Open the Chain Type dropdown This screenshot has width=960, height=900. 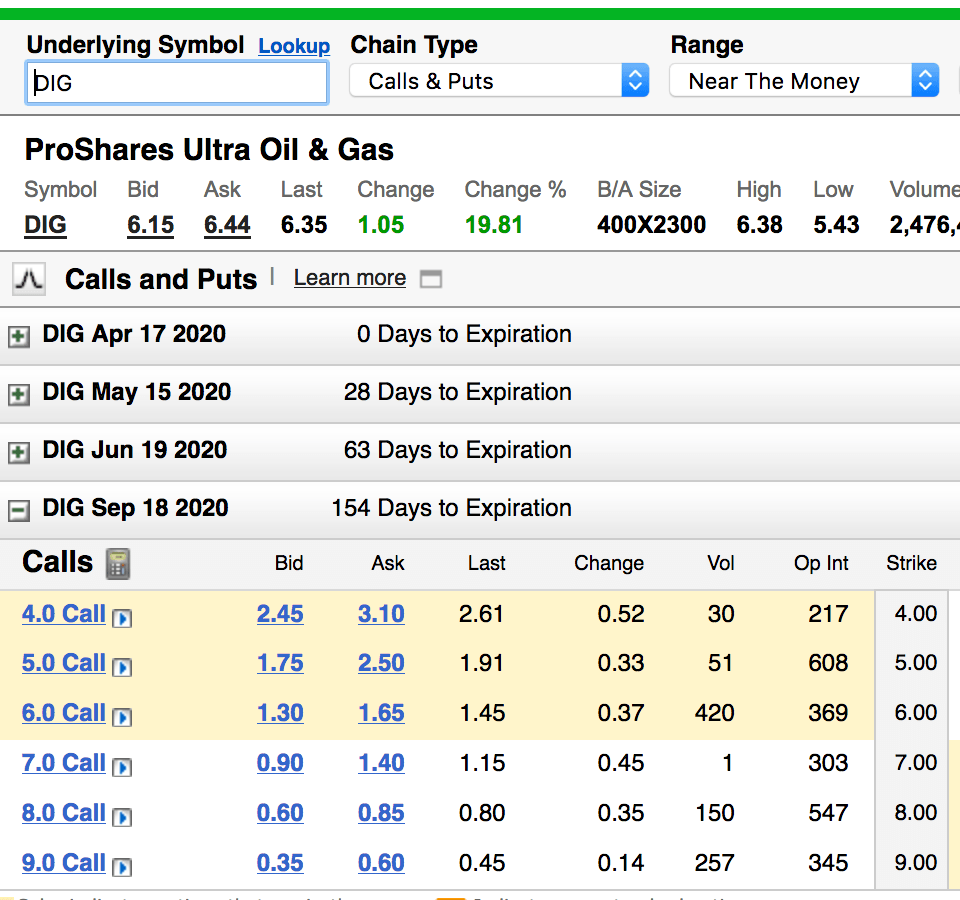498,81
